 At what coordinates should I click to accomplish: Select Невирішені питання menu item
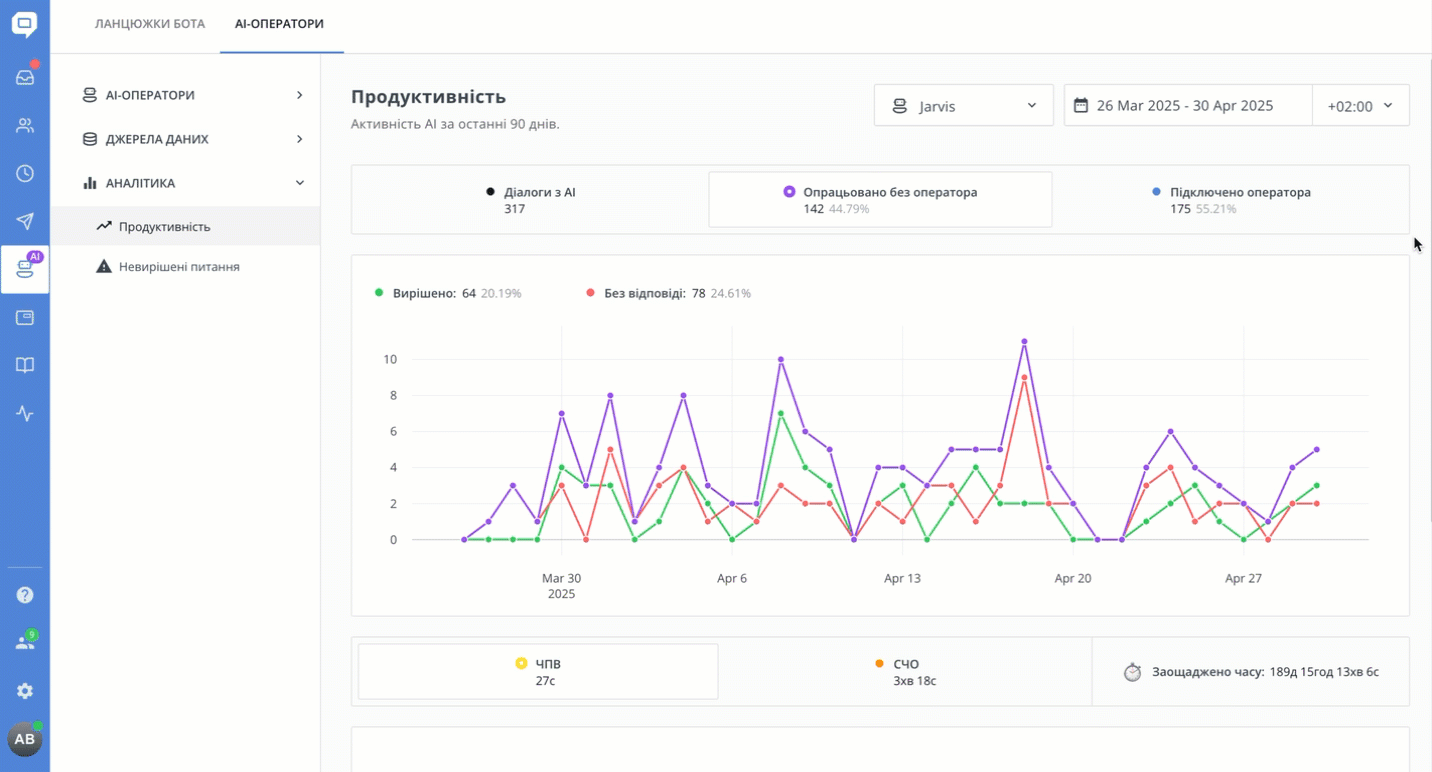pyautogui.click(x=179, y=267)
